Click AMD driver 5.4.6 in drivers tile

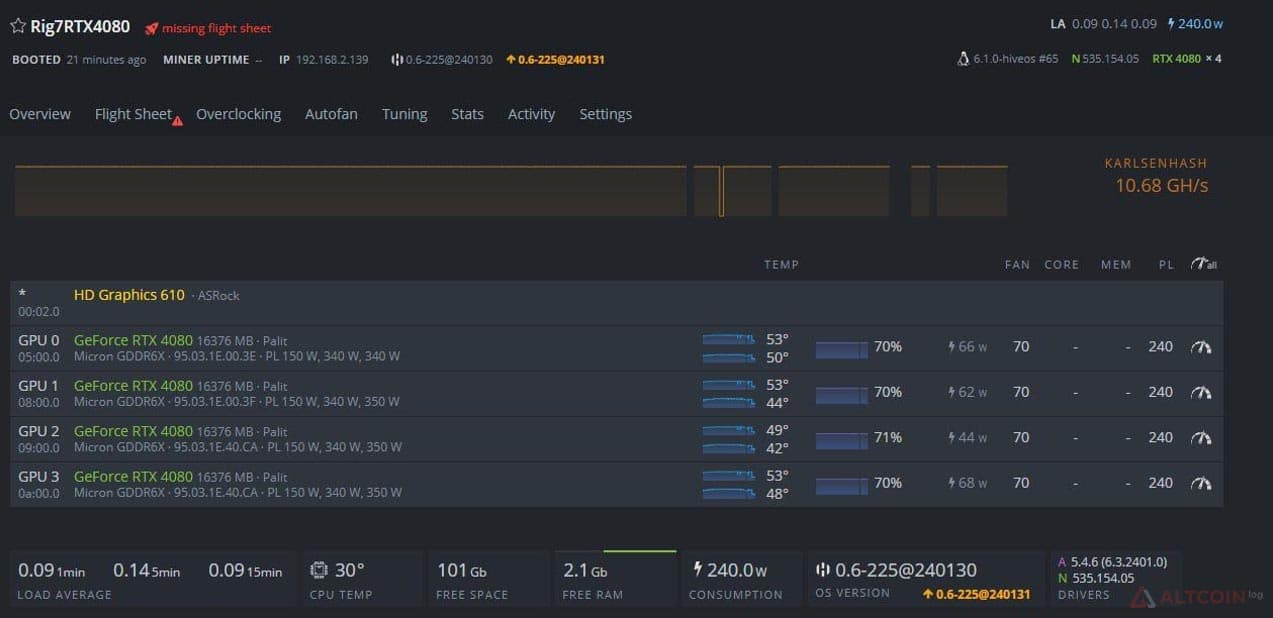[x=1112, y=562]
